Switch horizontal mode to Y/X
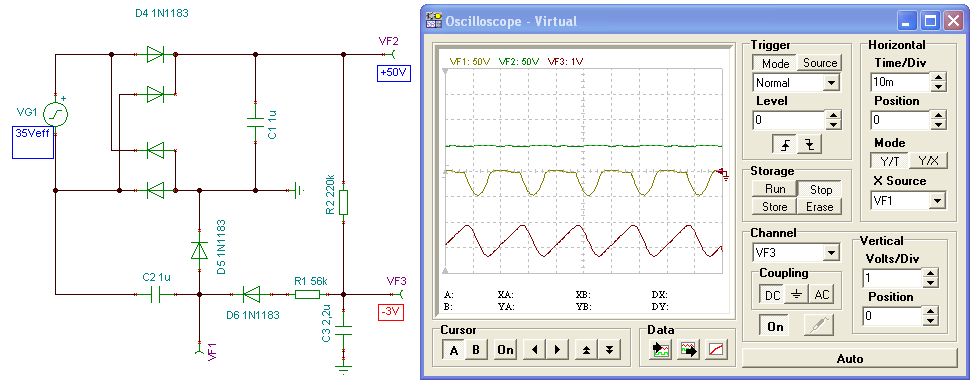977x387 pixels. coord(928,161)
